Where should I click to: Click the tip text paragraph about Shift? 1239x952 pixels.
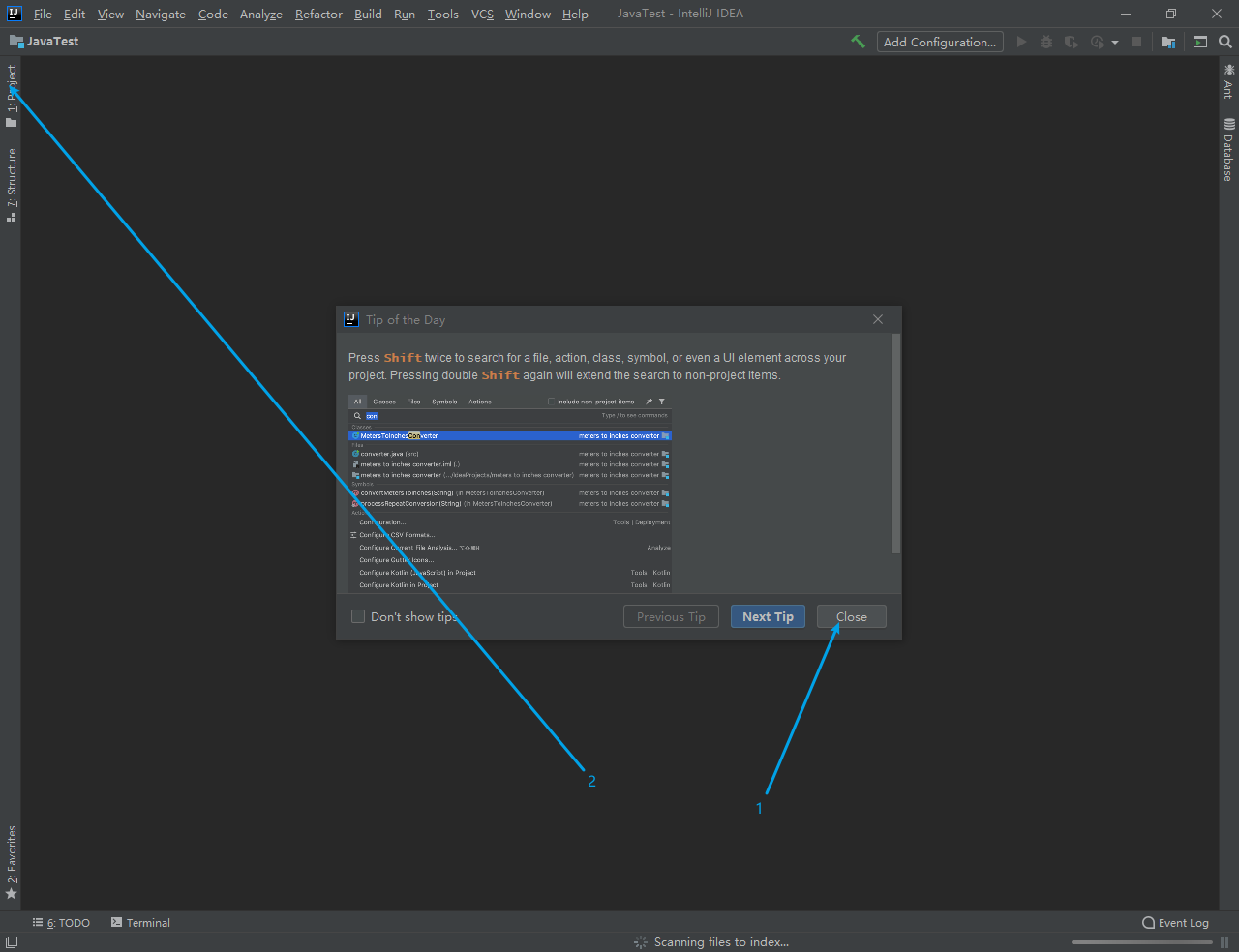click(x=597, y=367)
